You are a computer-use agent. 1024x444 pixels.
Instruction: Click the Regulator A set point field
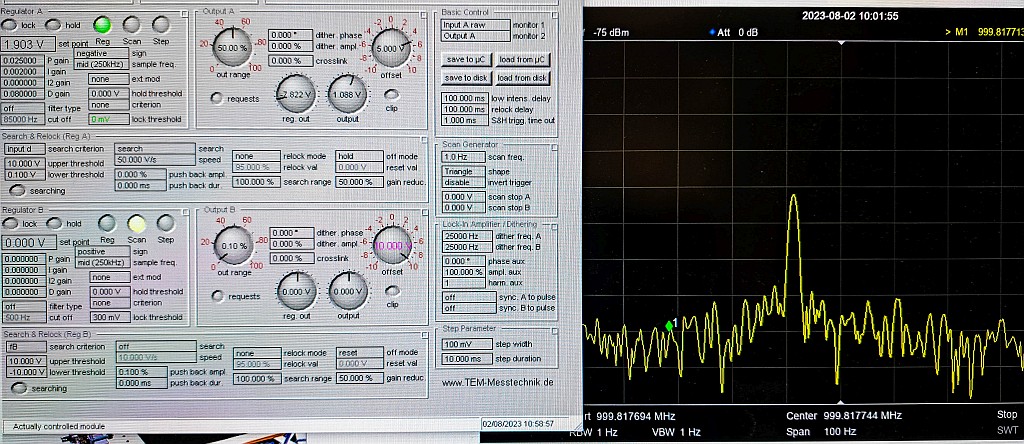(28, 45)
